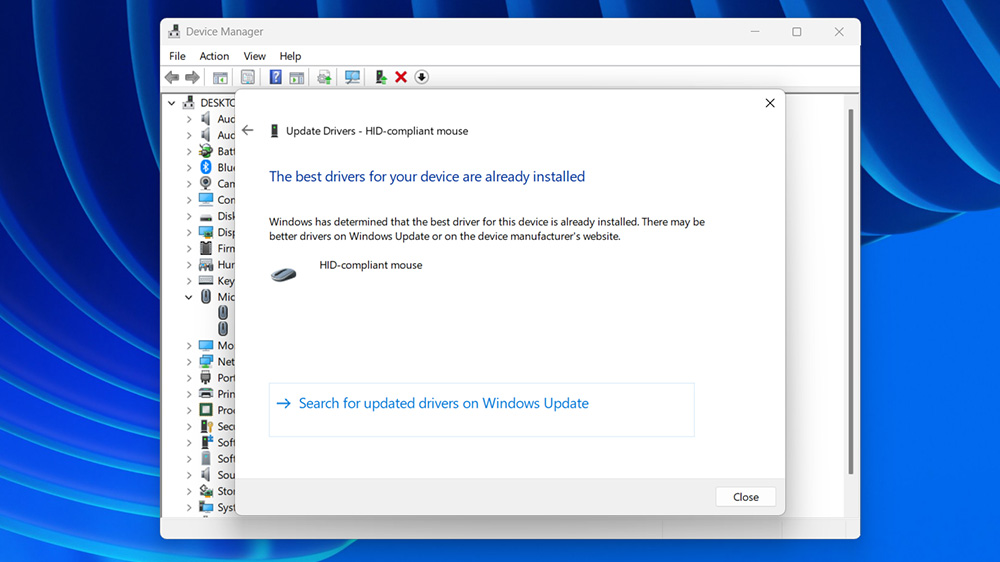Click the DESKTOP computer root node icon
Viewport: 1000px width, 562px height.
click(189, 103)
